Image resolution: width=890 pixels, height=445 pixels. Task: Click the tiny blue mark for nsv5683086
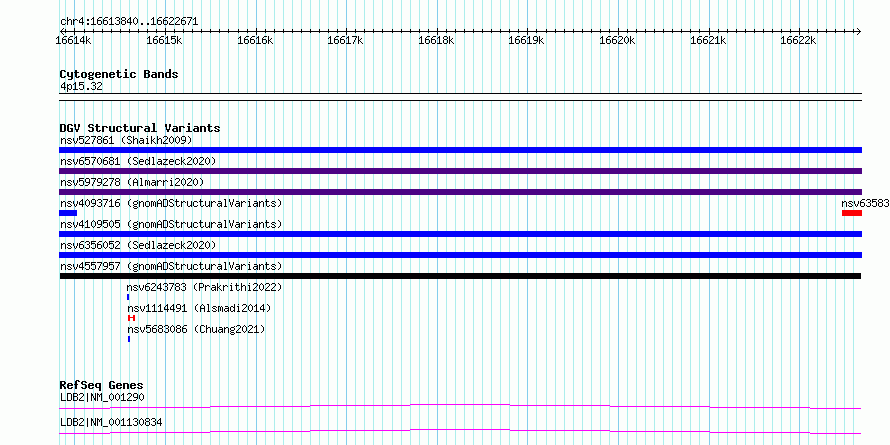pos(129,339)
